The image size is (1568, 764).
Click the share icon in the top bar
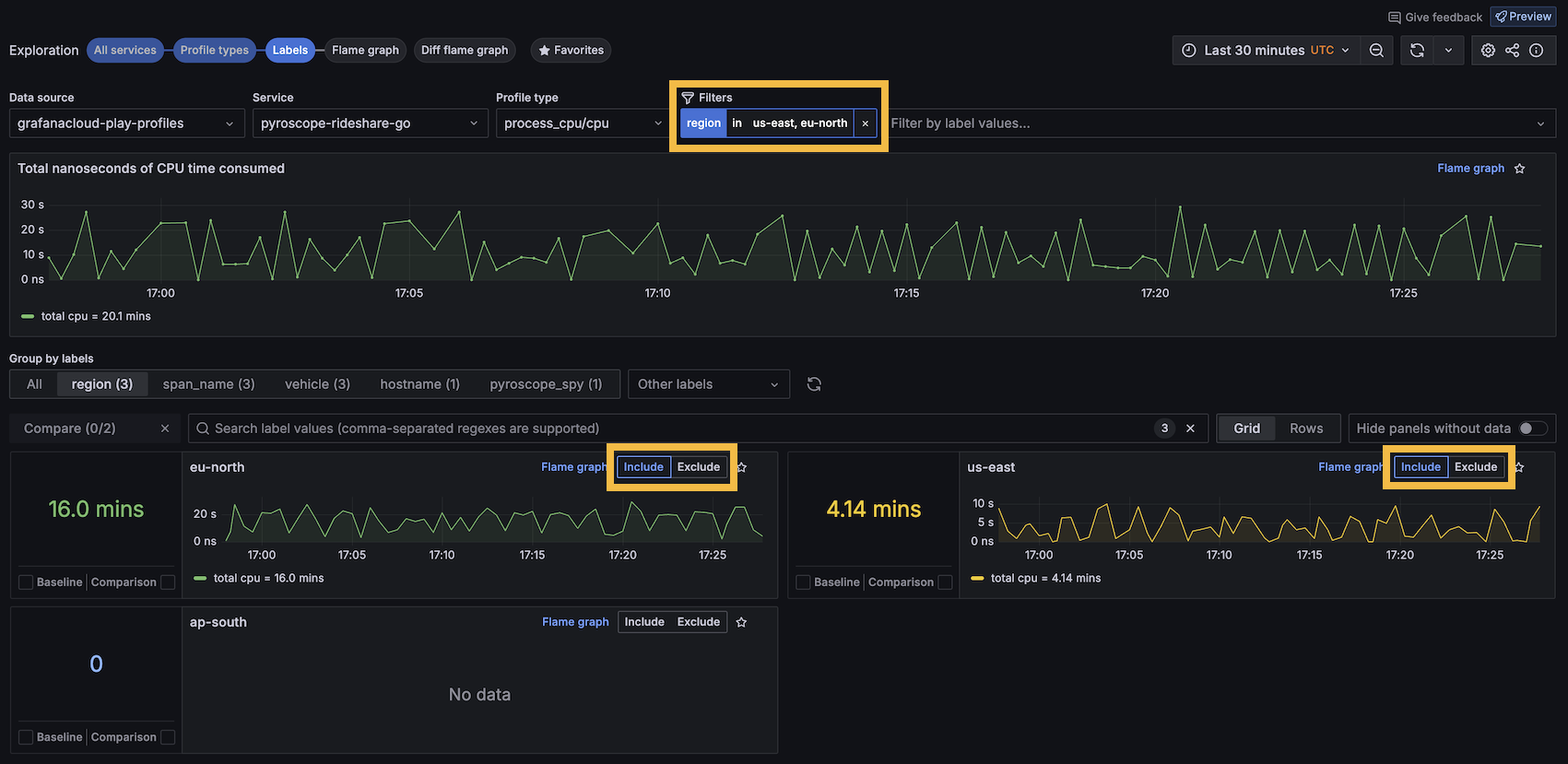tap(1512, 51)
